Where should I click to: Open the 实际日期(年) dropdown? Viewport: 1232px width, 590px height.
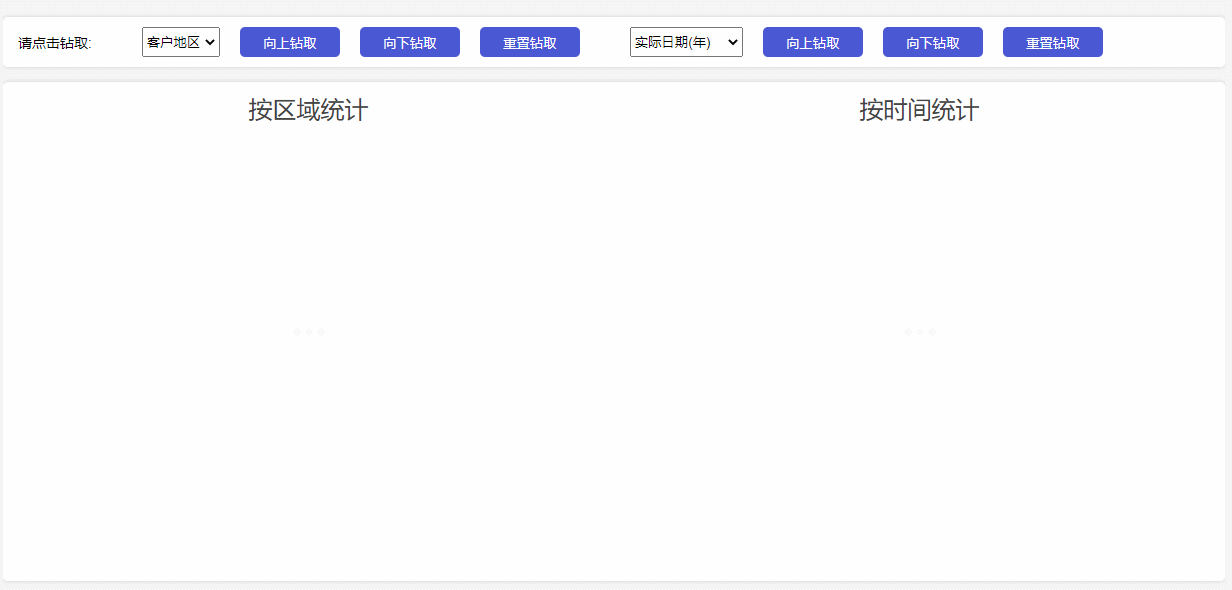pos(686,41)
